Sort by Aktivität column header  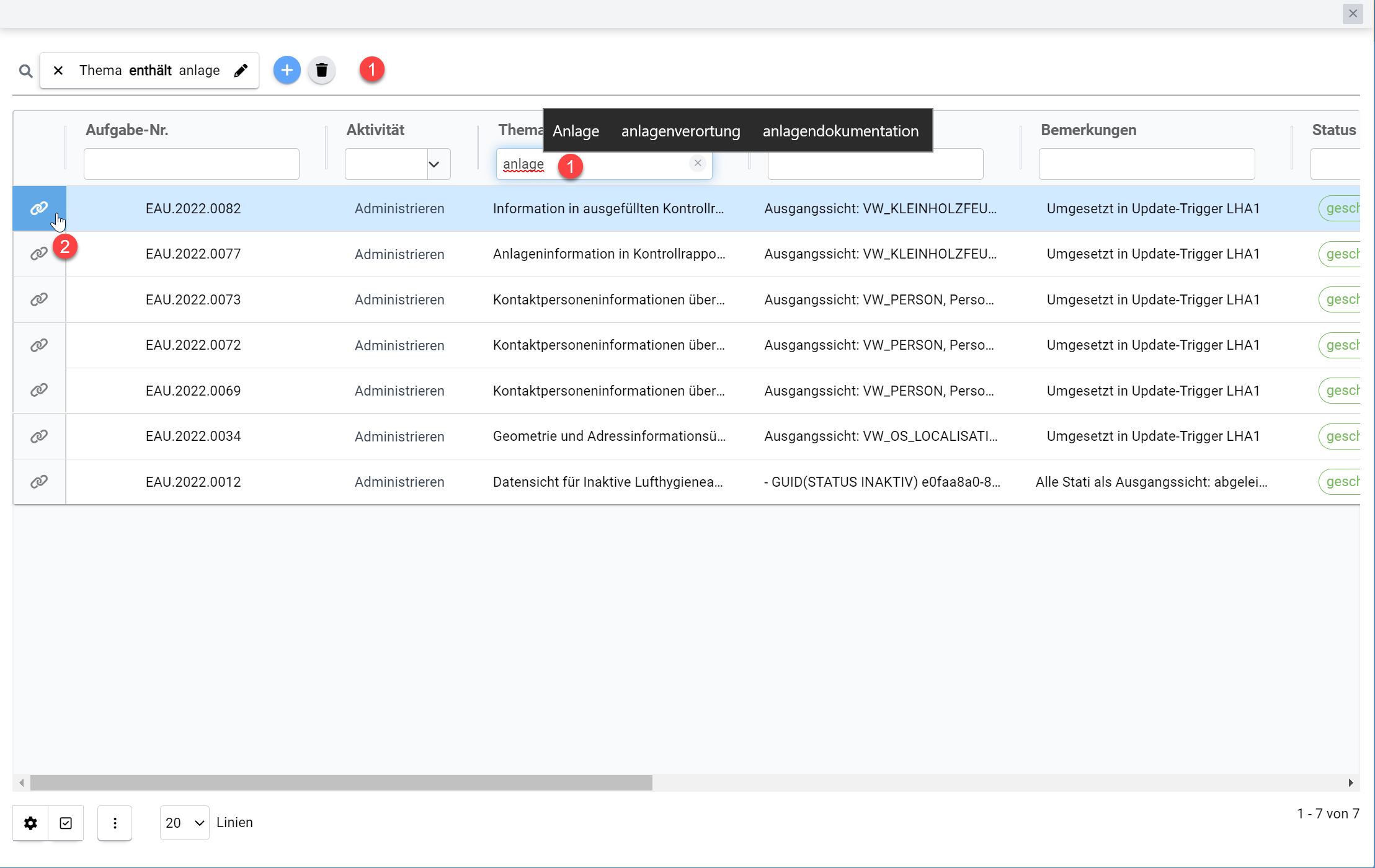pyautogui.click(x=375, y=130)
